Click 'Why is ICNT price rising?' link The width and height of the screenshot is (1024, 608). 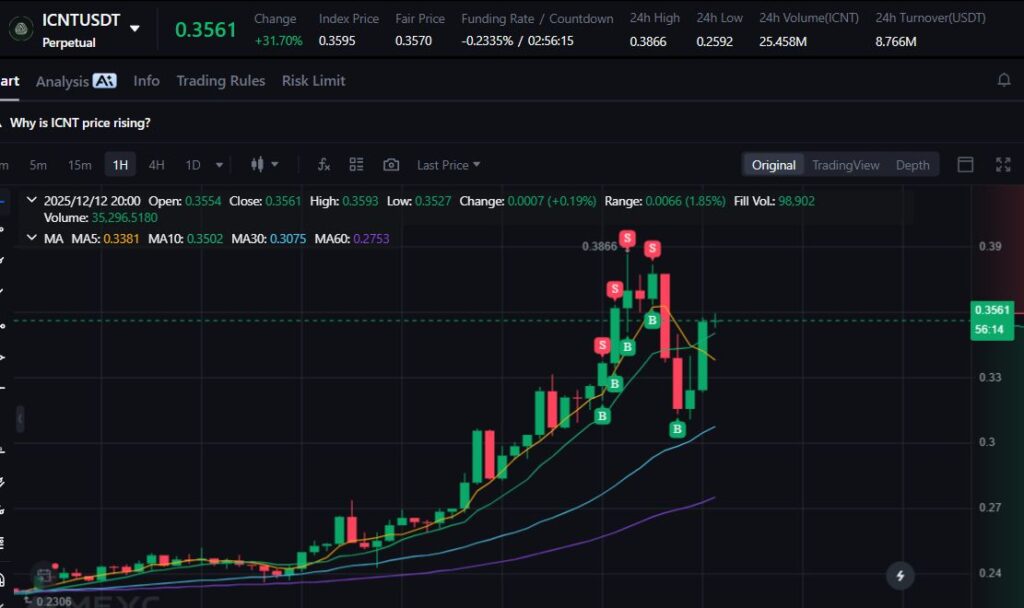80,123
